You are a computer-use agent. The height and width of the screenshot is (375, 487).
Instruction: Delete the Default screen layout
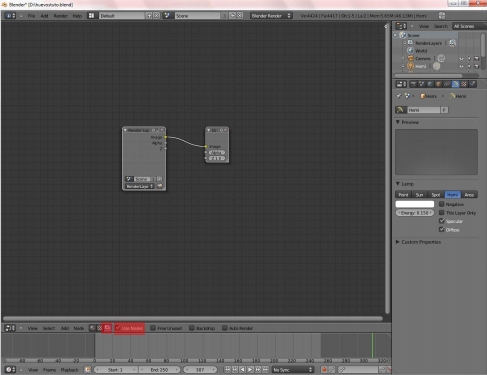156,16
